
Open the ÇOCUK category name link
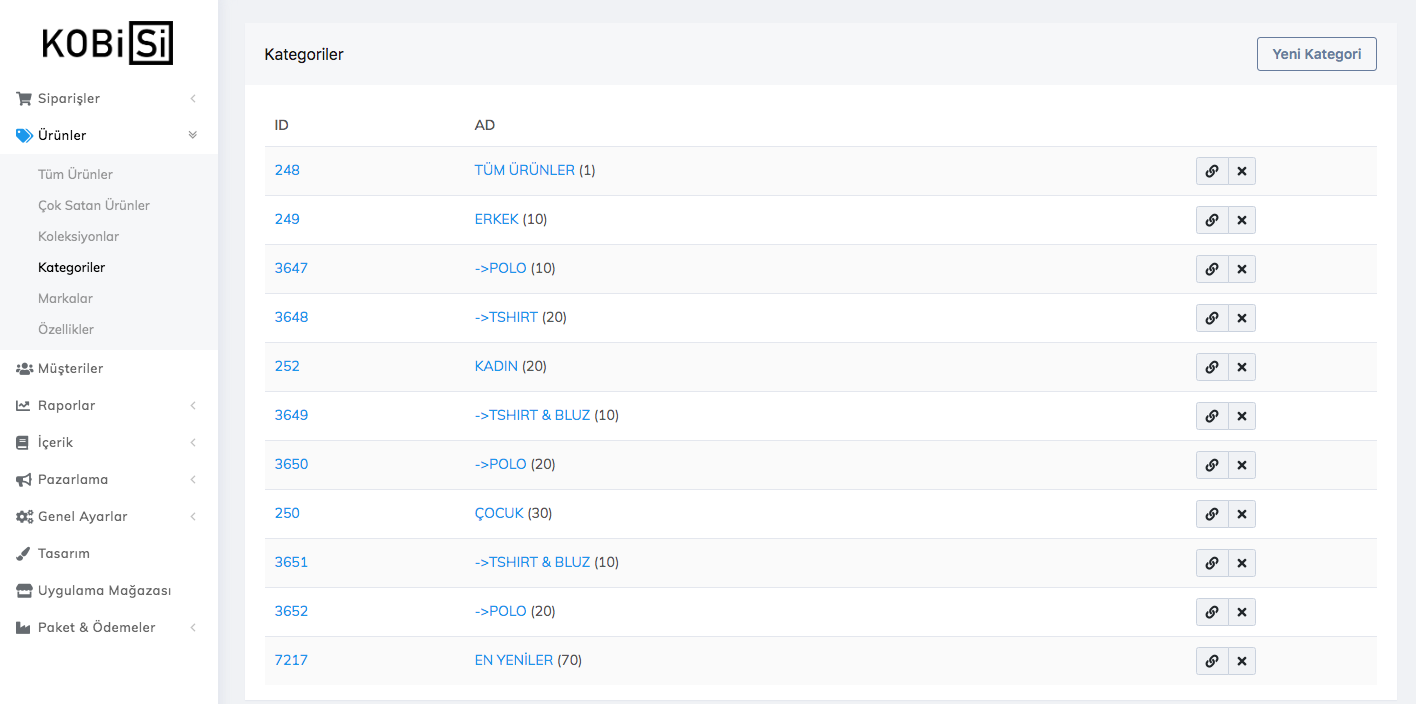click(499, 513)
